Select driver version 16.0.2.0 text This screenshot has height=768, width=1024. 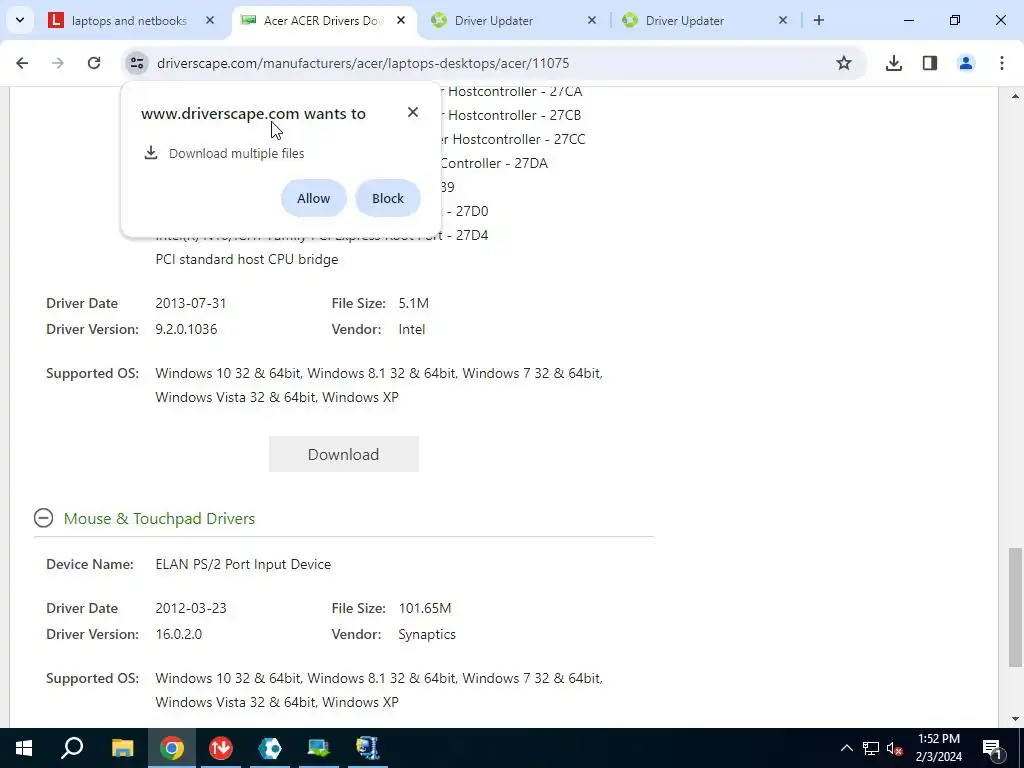178,634
